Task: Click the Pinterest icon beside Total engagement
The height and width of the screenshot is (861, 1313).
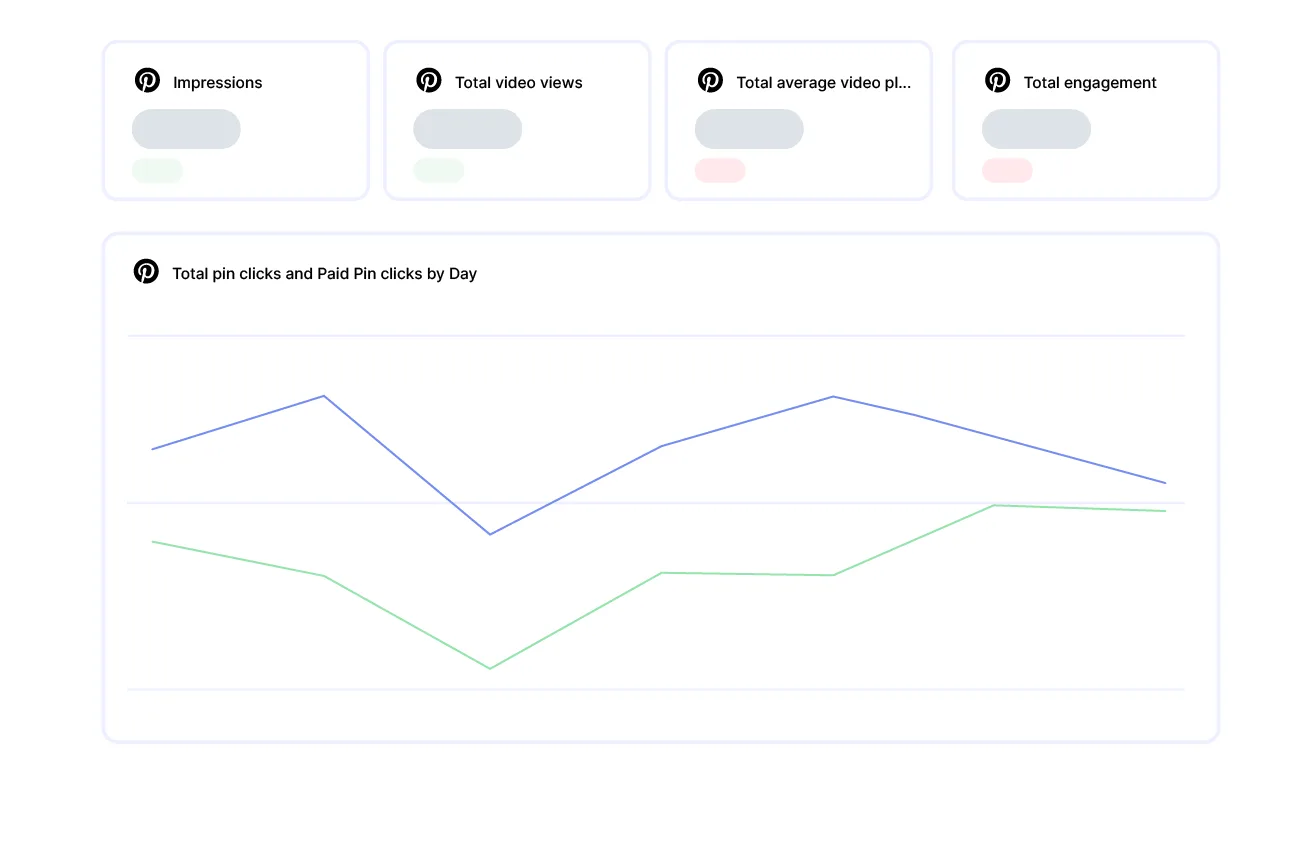Action: [997, 81]
